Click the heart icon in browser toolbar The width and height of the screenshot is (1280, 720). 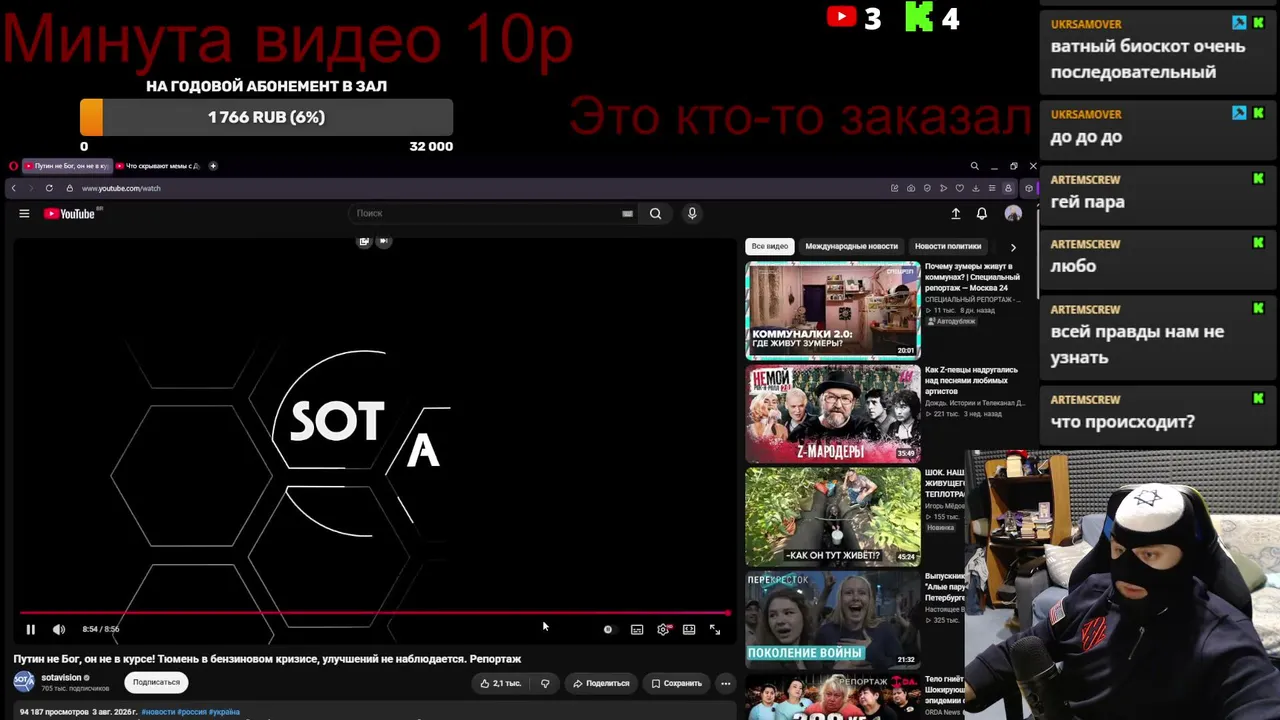click(960, 188)
